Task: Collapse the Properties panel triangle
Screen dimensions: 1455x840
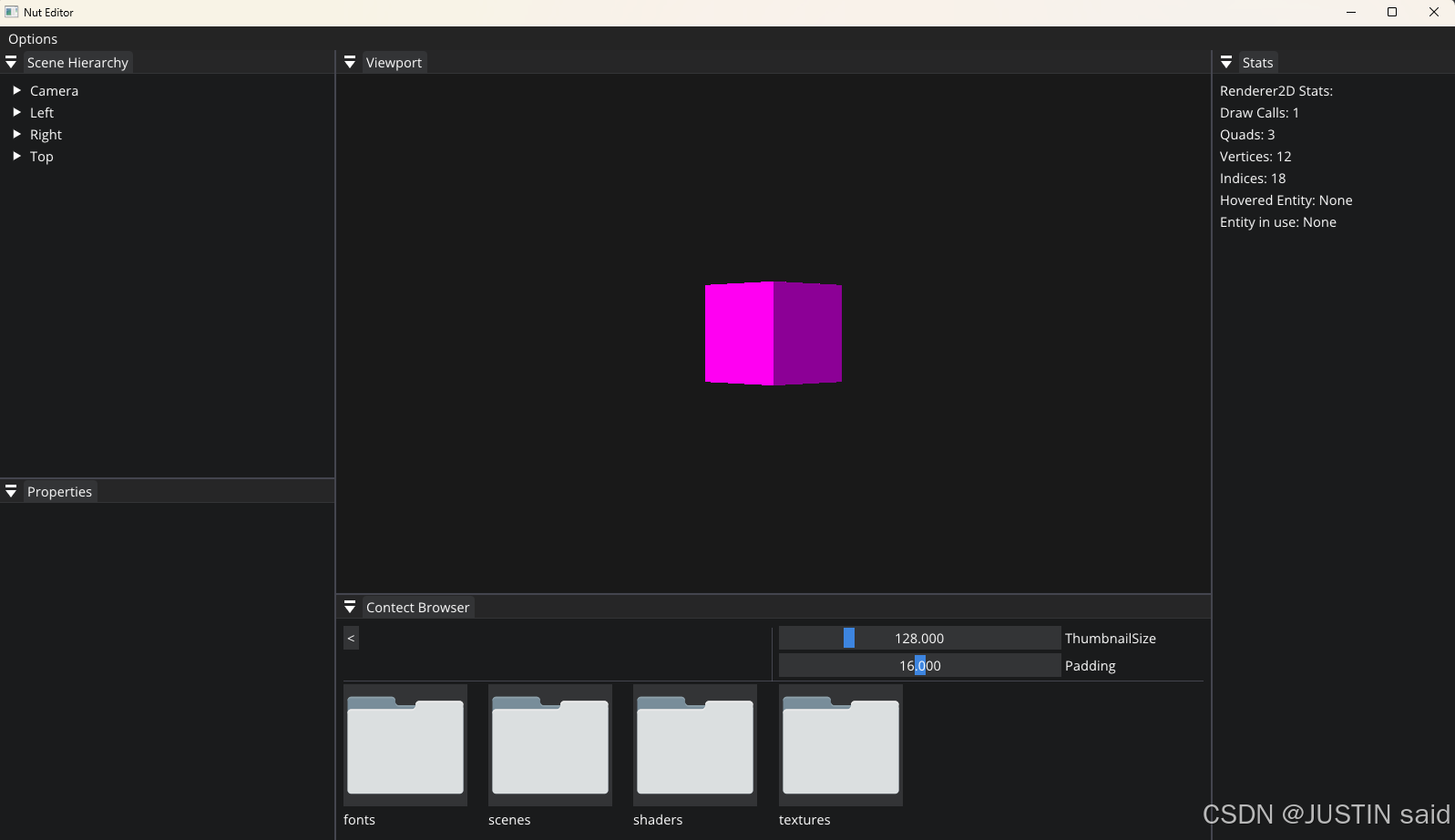Action: pos(11,492)
